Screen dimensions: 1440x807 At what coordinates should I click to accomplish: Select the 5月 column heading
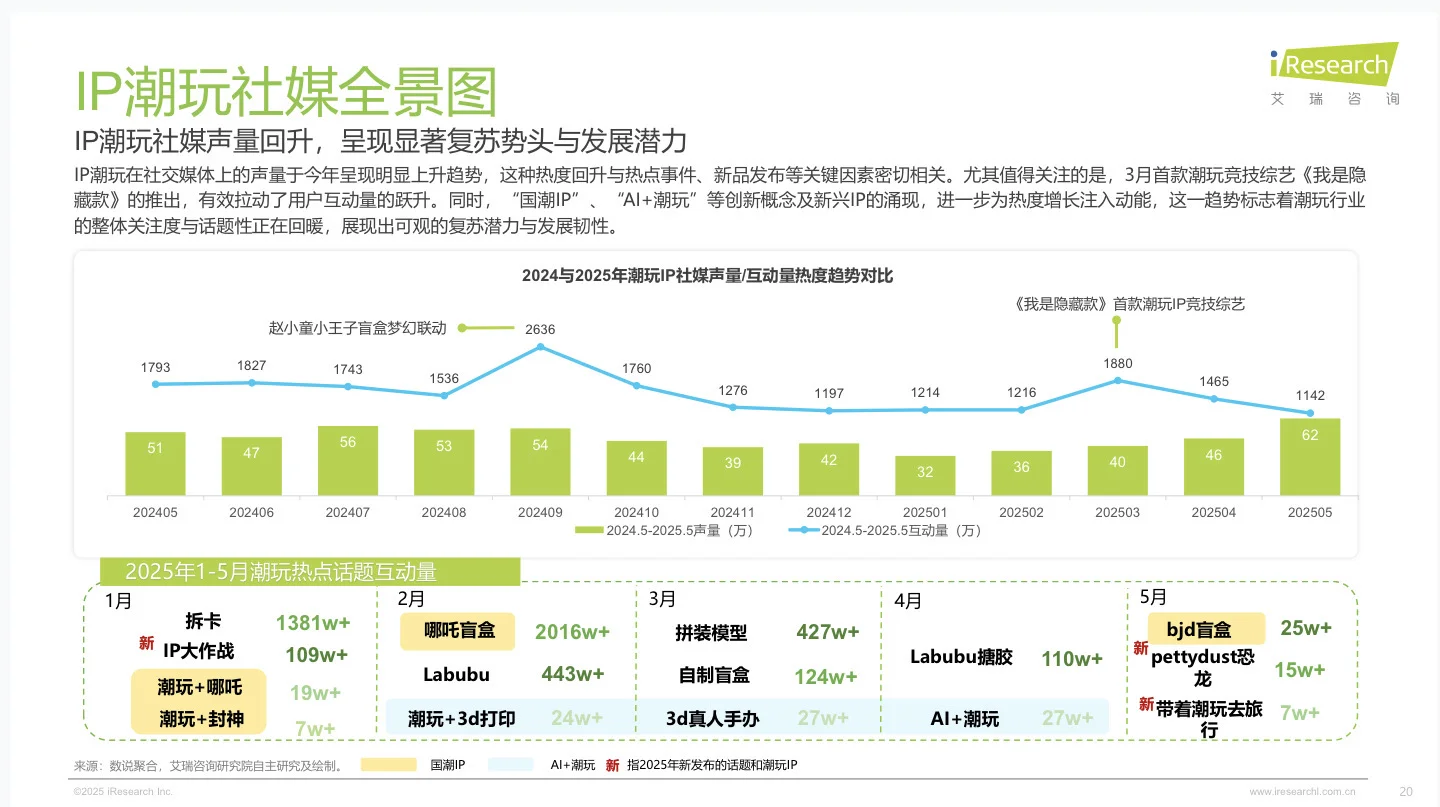point(1153,597)
